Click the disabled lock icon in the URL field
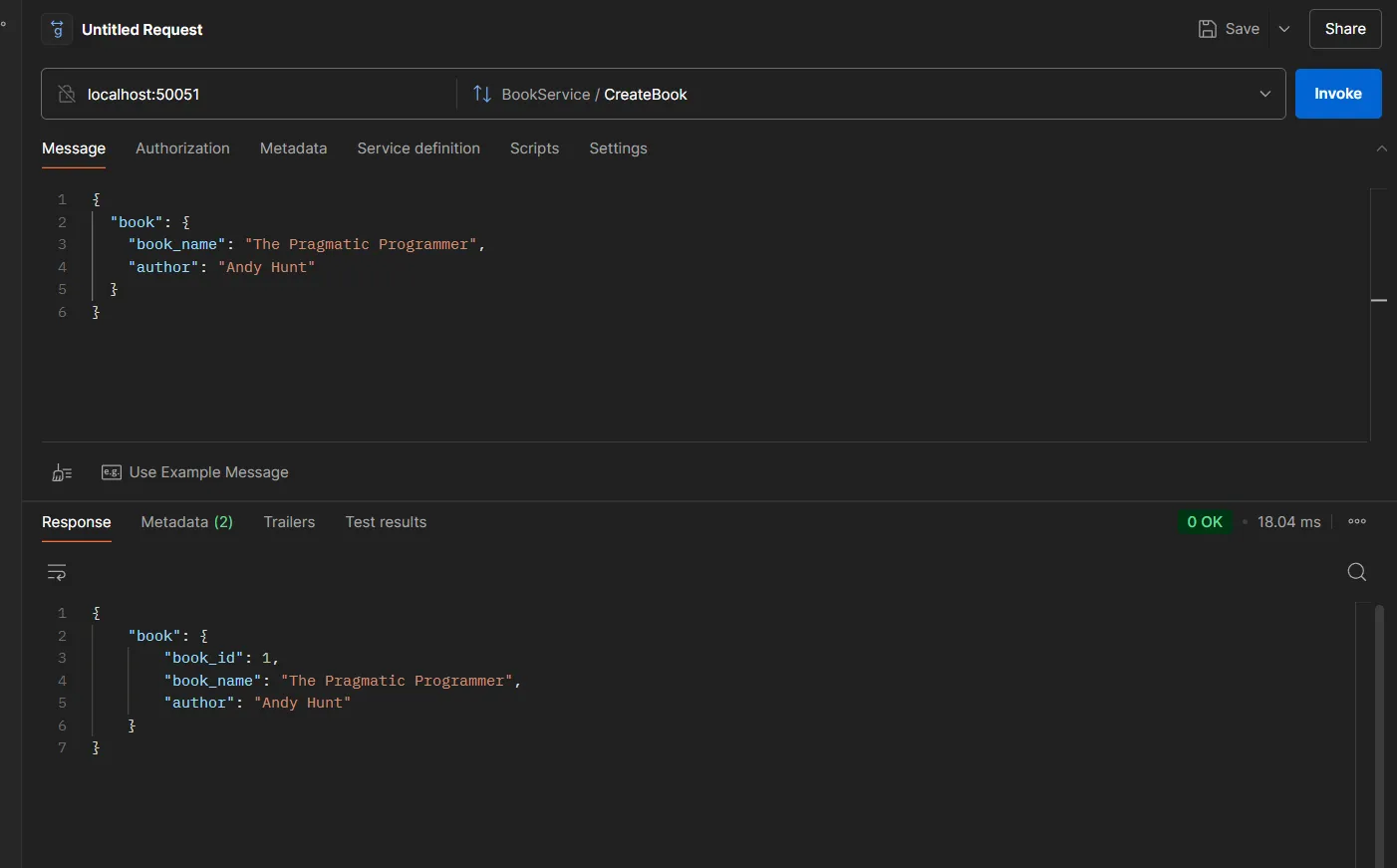The image size is (1397, 868). (66, 93)
